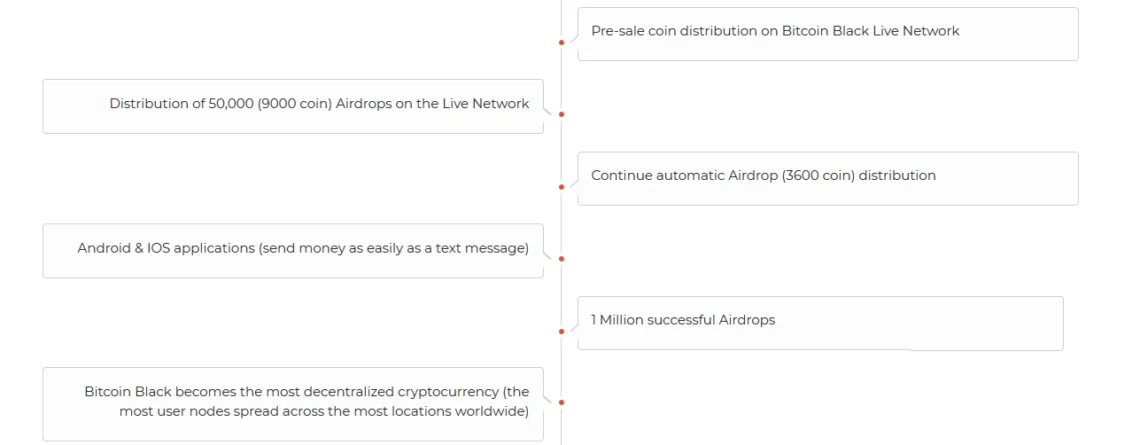Click timeline dot beside 50,000 Airdrops distribution

561,114
